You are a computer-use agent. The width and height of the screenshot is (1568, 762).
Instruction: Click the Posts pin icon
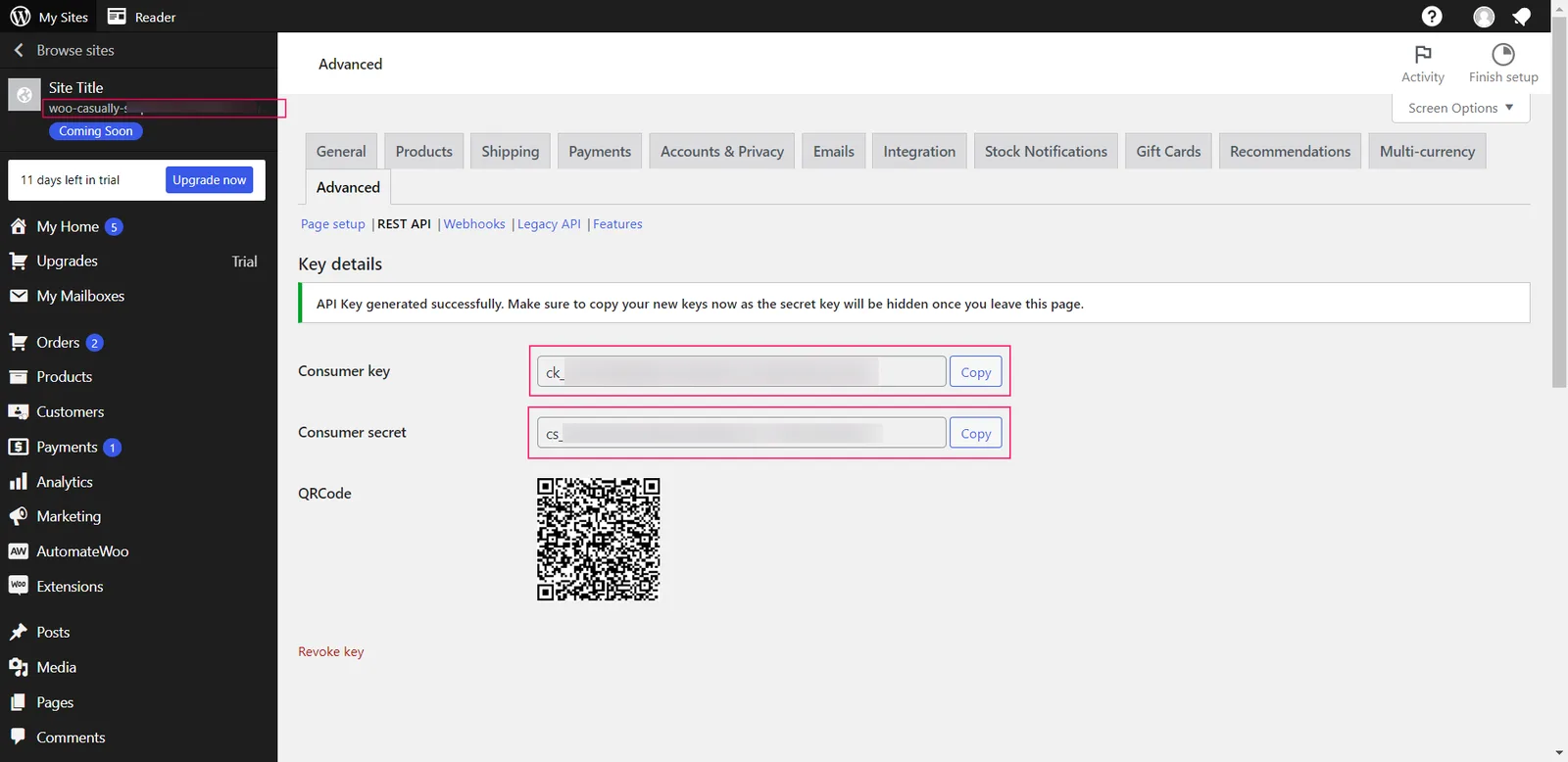pos(18,632)
